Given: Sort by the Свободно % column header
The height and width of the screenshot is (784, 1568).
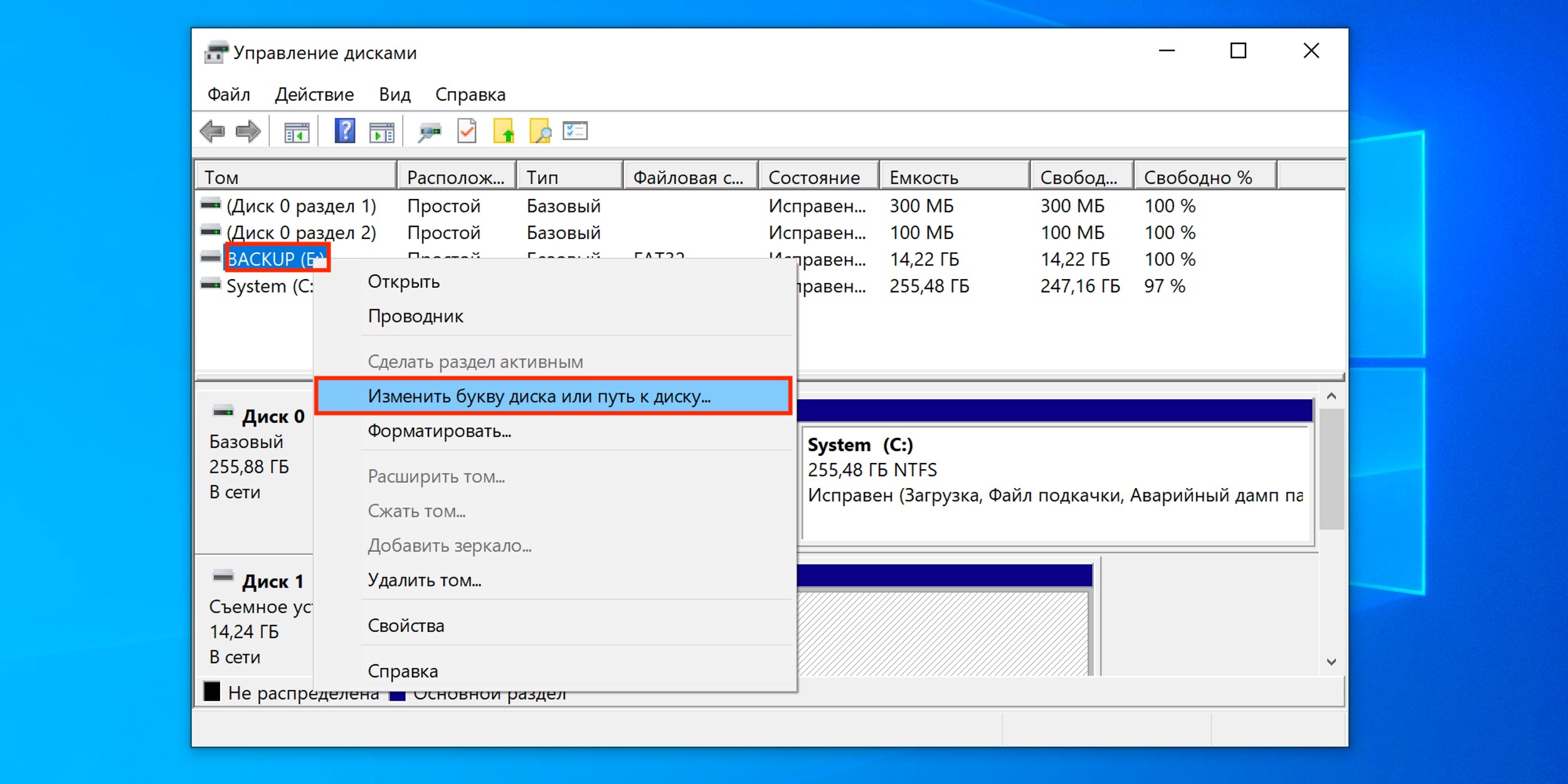Looking at the screenshot, I should pos(1205,176).
